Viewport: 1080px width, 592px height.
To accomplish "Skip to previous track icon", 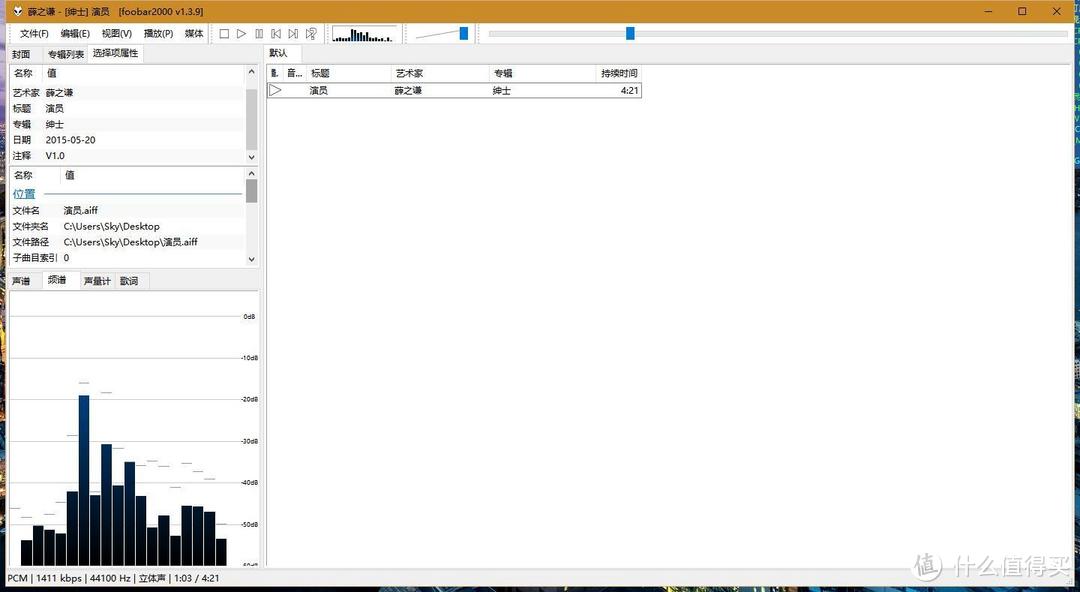I will [276, 33].
